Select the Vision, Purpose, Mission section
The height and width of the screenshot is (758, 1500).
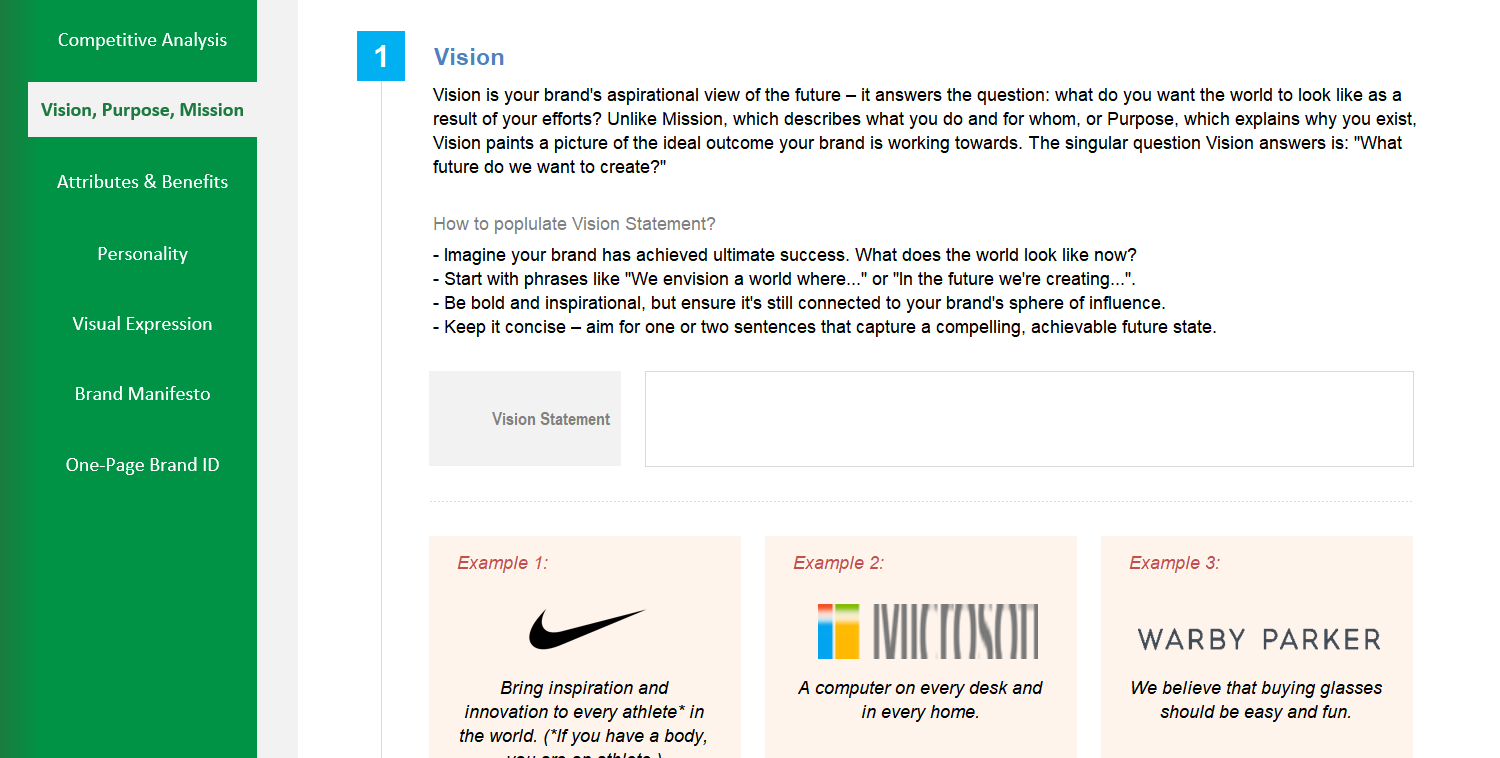pos(142,110)
